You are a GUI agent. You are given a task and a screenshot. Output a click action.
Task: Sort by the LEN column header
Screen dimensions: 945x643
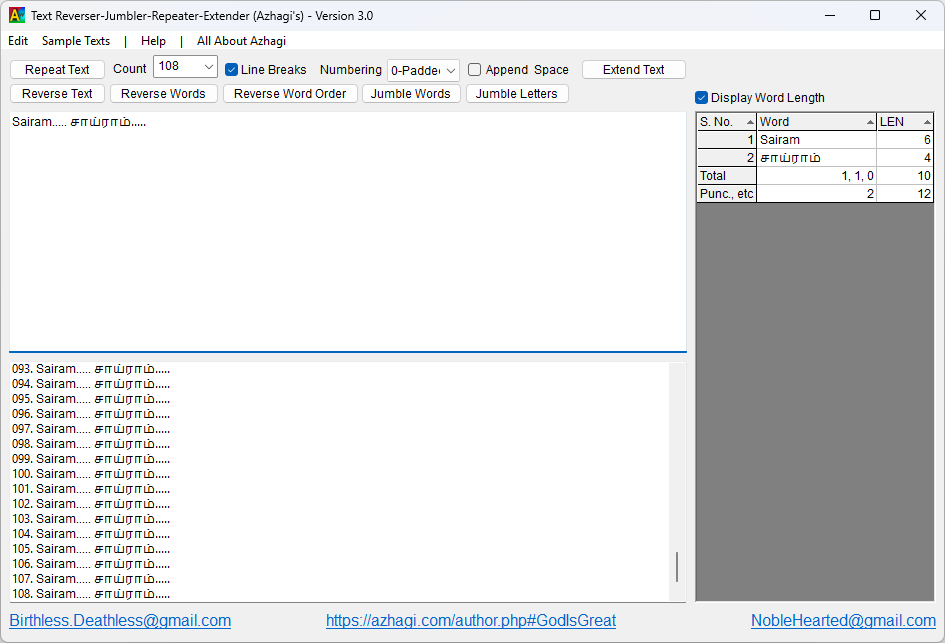(x=905, y=122)
